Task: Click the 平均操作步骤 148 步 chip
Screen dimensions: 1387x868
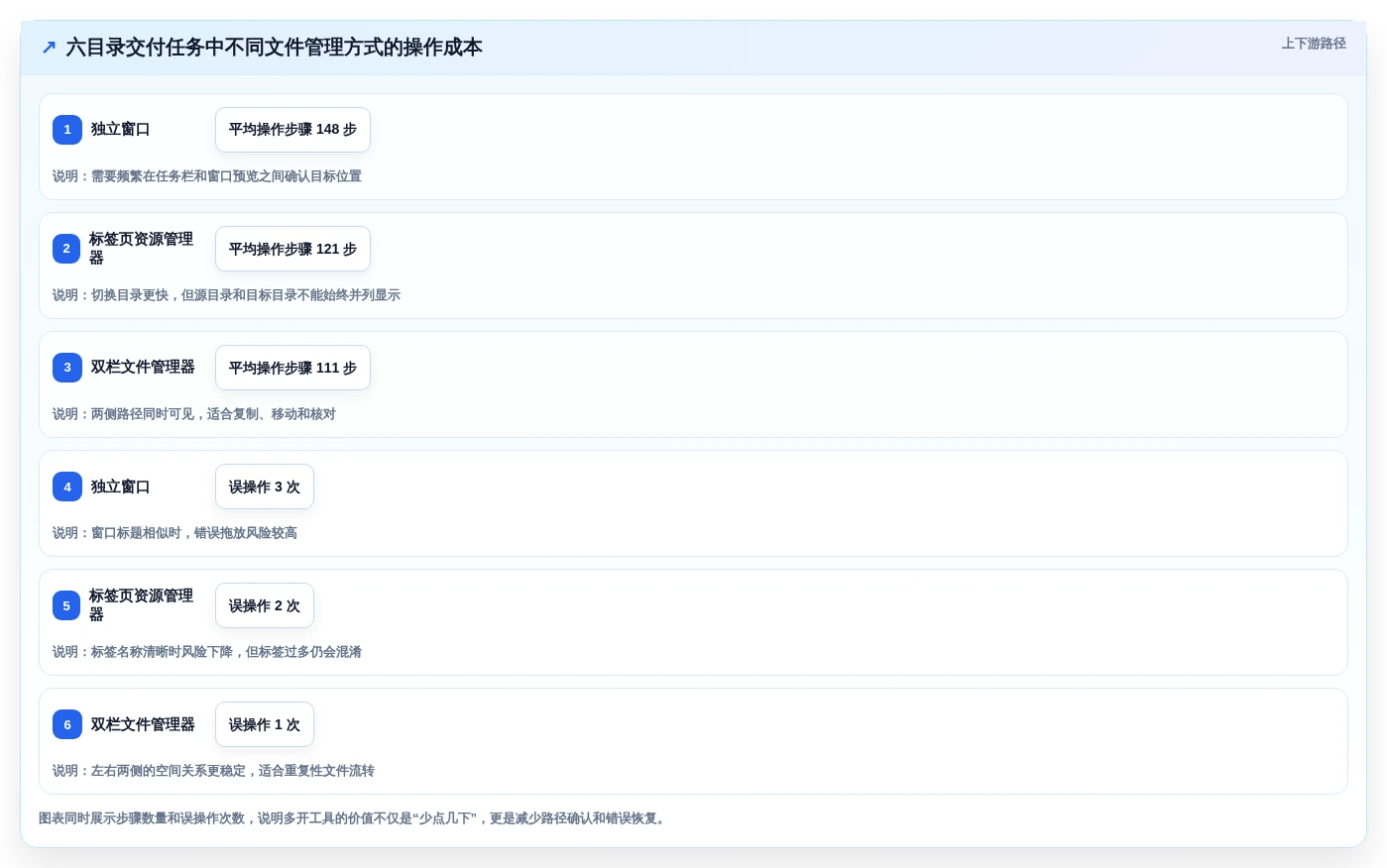Action: click(x=292, y=130)
